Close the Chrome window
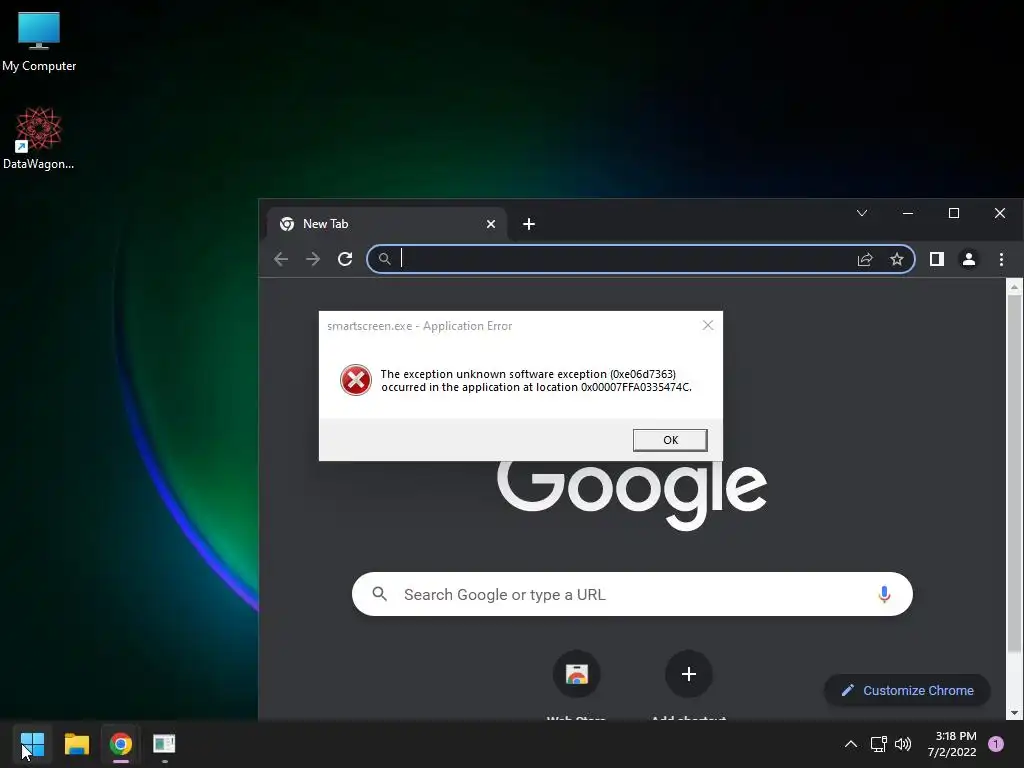Image resolution: width=1024 pixels, height=768 pixels. [x=1000, y=213]
